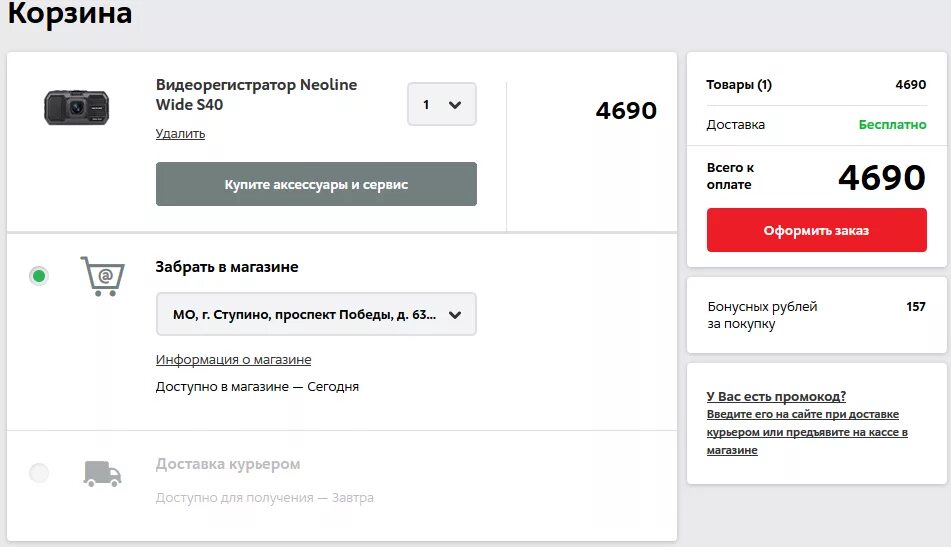Click the promo code instructions text link
Screen dimensions: 951x547
tap(807, 432)
